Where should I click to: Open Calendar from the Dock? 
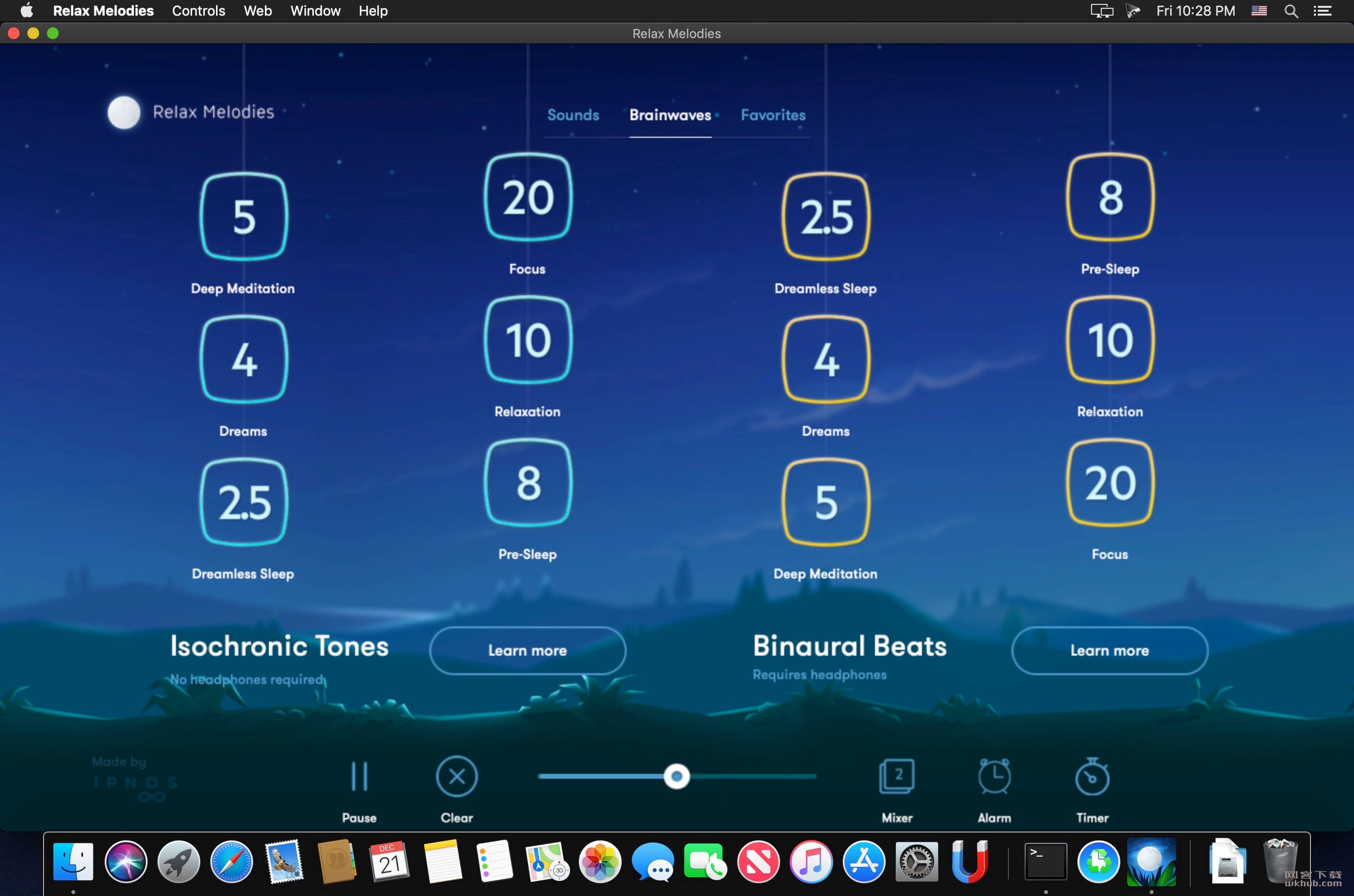tap(390, 862)
